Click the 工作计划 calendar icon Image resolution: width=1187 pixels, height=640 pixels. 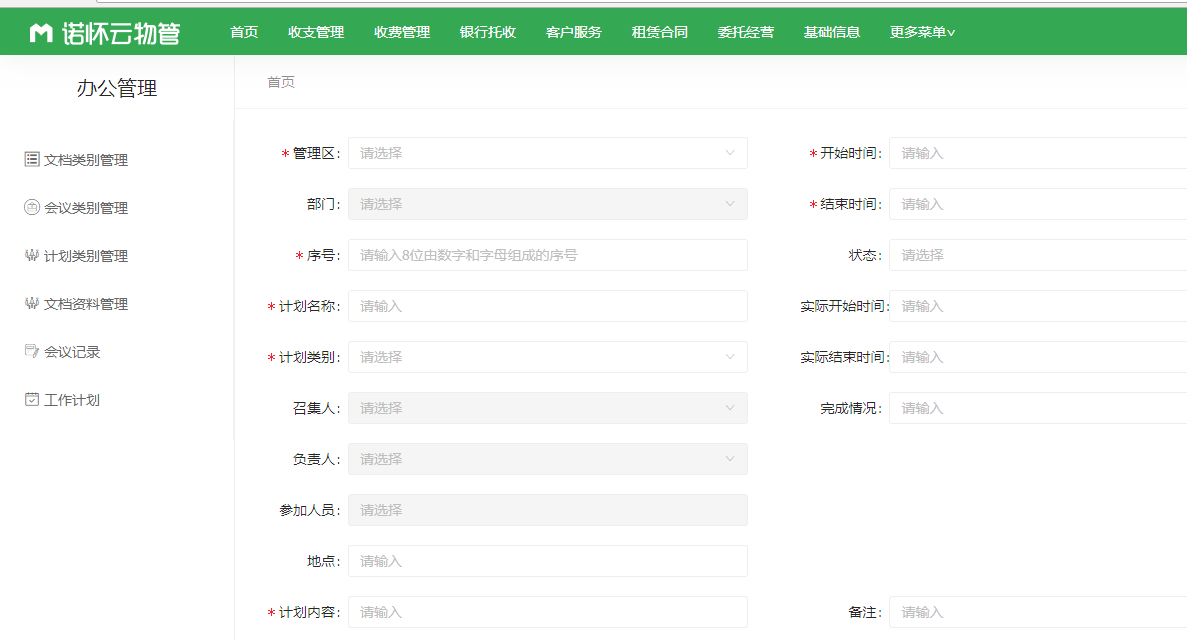[x=32, y=399]
